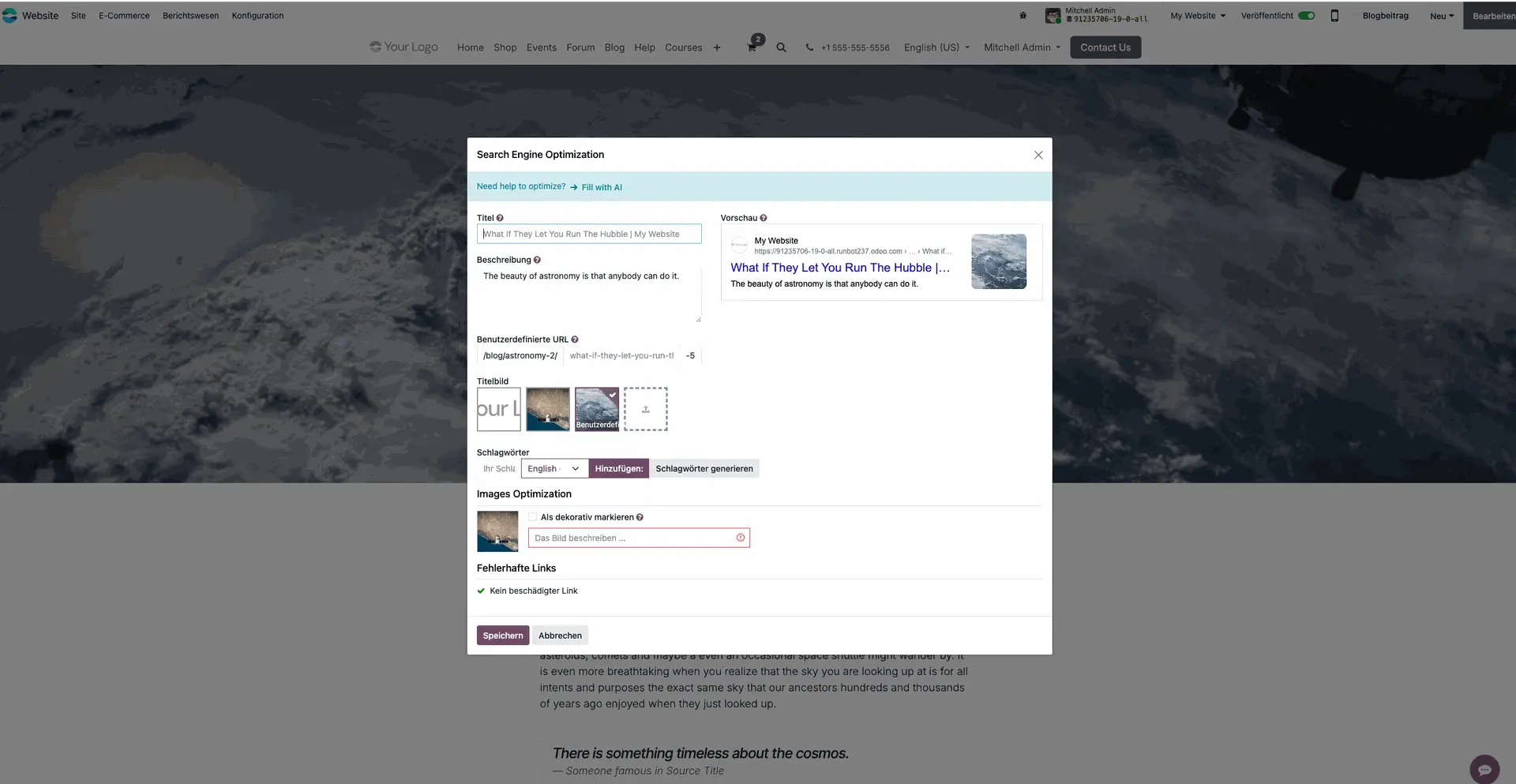
Task: Click the Fill with AI link
Action: pyautogui.click(x=601, y=187)
